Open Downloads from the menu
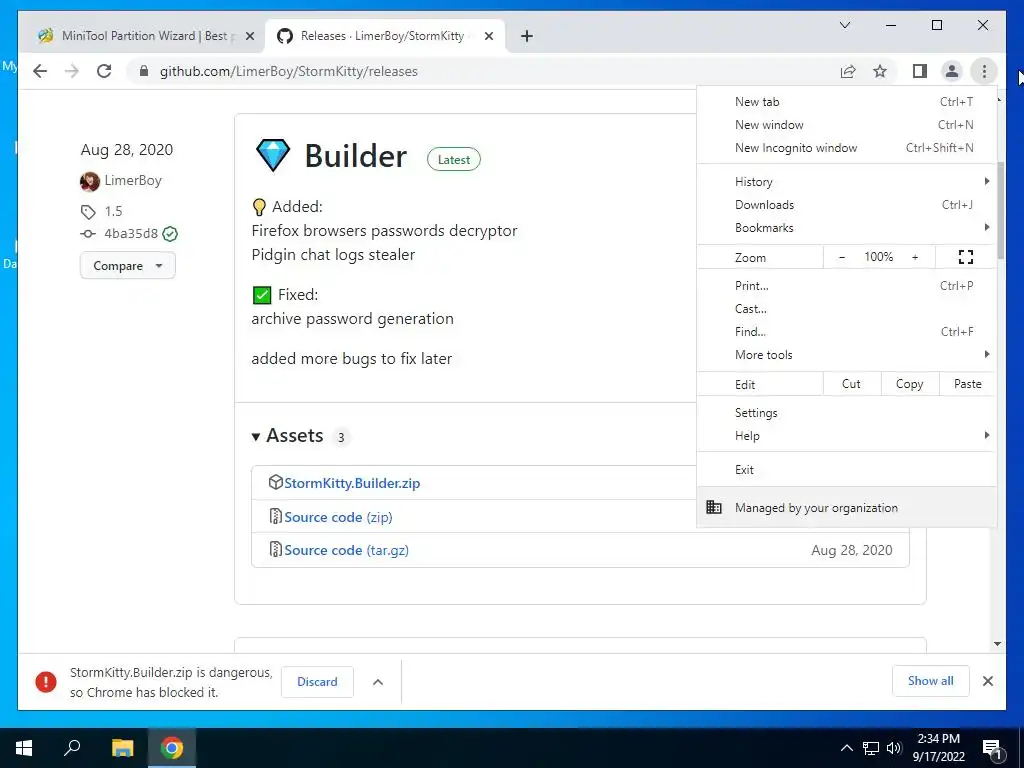This screenshot has height=768, width=1024. pos(847,204)
